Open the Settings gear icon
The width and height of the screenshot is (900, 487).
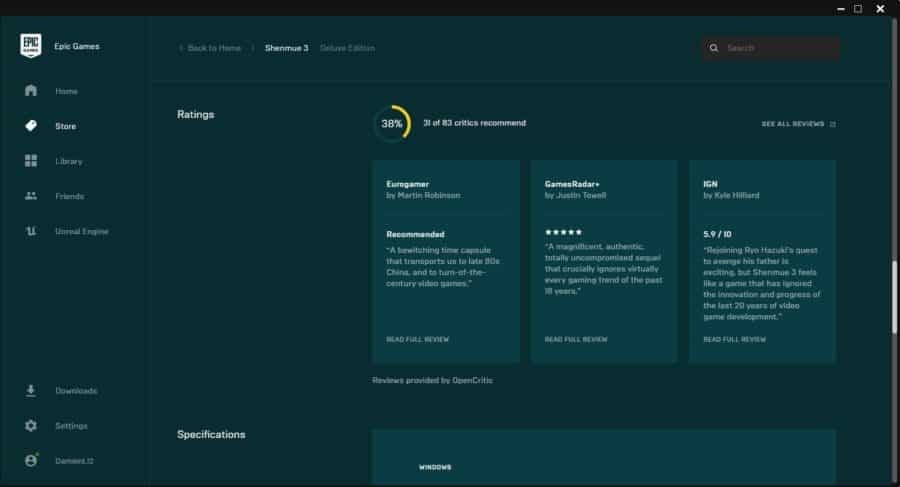coord(31,426)
